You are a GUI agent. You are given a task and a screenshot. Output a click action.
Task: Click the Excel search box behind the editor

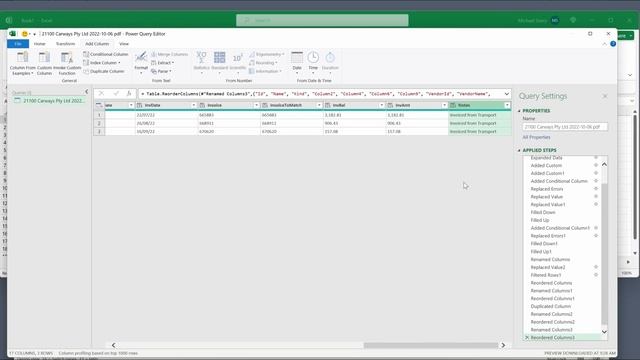point(322,20)
